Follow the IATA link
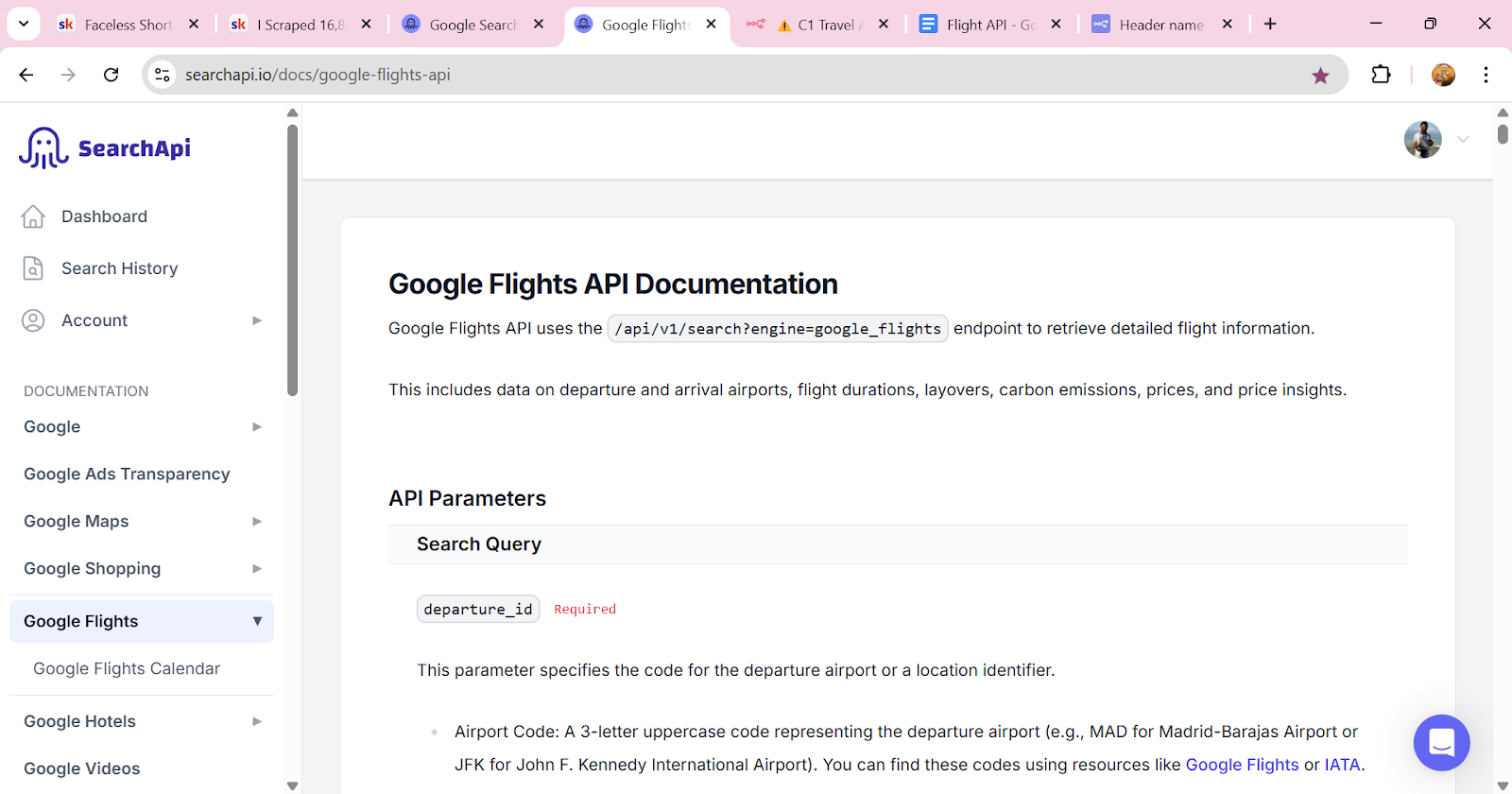 (x=1342, y=765)
